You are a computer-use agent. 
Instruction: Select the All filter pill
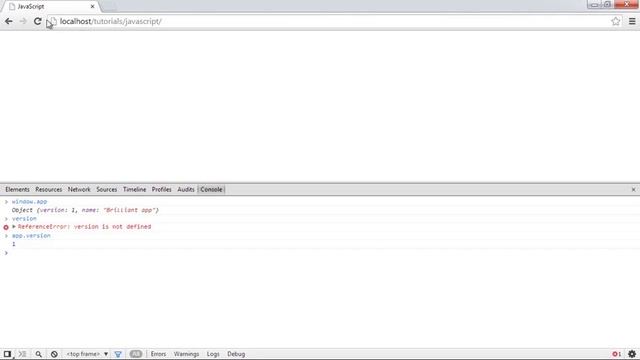136,354
